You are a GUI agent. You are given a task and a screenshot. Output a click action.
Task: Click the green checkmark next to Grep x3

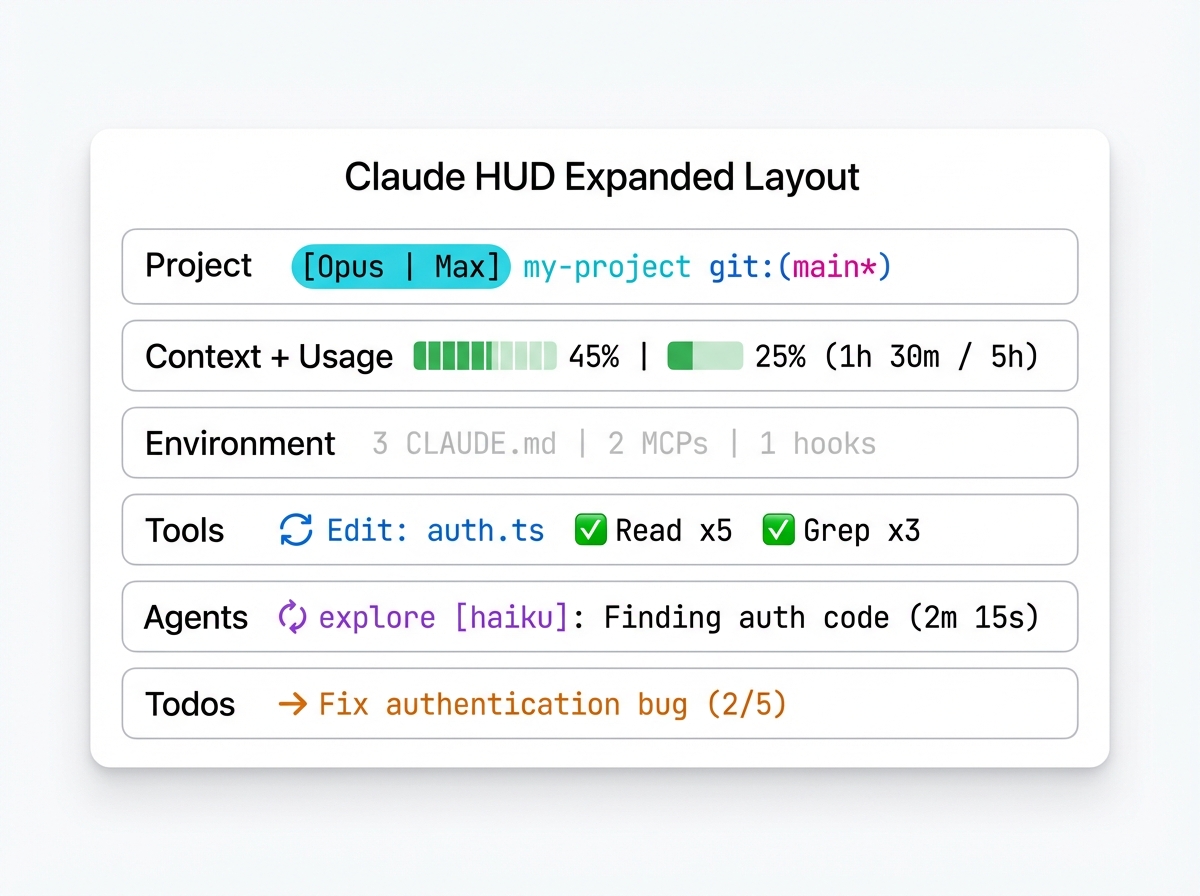coord(778,530)
